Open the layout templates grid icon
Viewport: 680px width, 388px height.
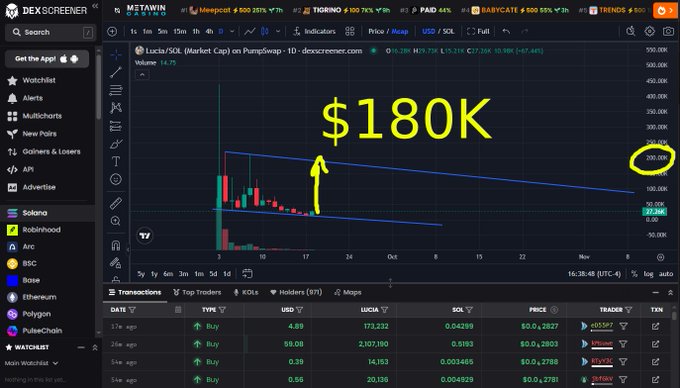pos(350,31)
